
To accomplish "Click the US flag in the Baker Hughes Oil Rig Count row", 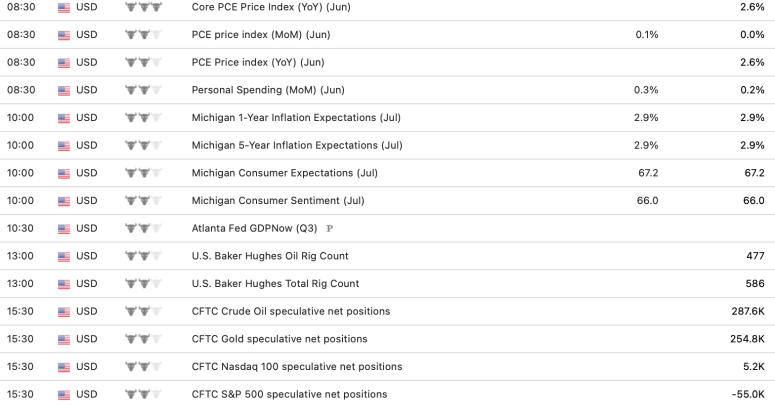I will click(65, 256).
